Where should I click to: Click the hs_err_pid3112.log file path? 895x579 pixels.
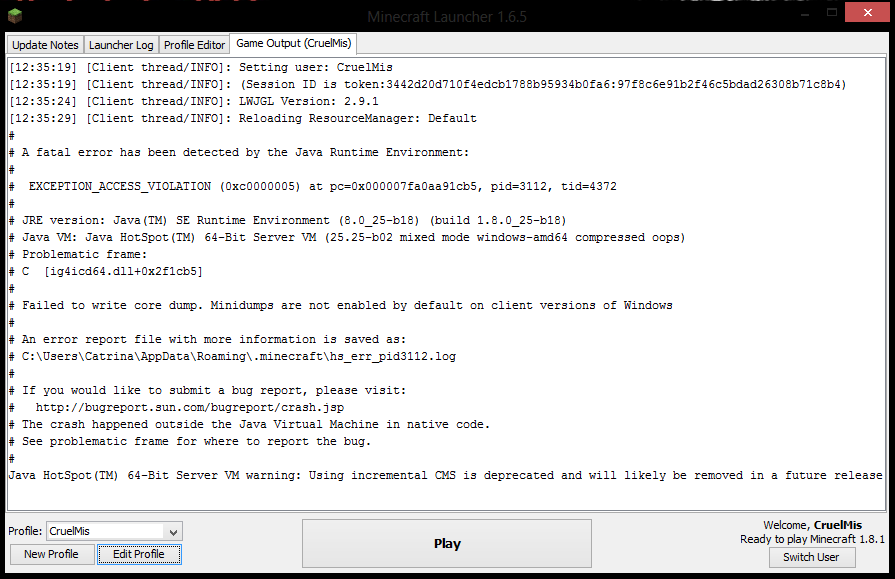(x=239, y=357)
